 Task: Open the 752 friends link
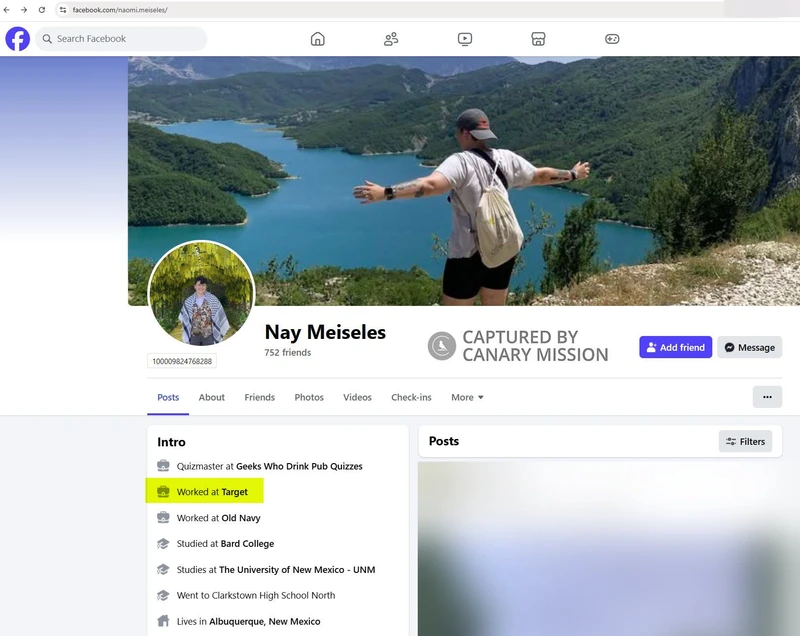click(287, 353)
